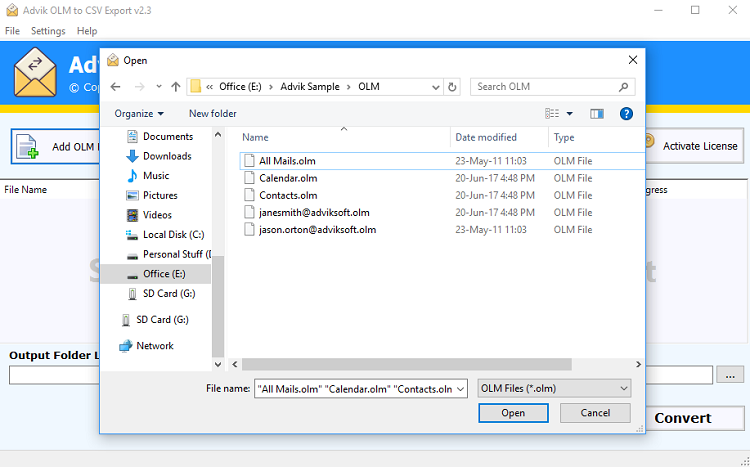
Task: Select Documents in the navigation pane
Action: click(168, 136)
